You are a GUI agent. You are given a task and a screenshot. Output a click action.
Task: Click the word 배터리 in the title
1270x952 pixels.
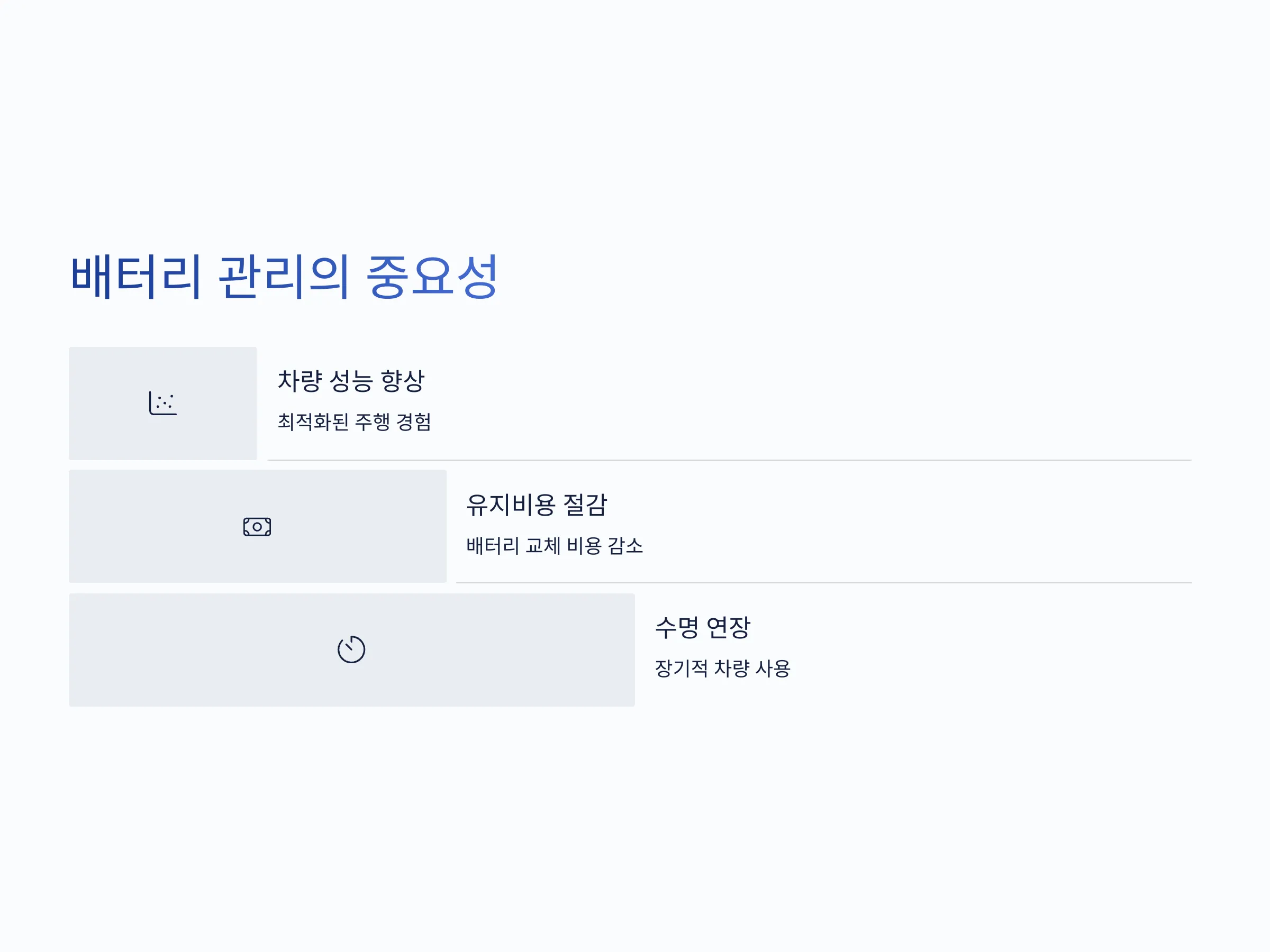136,277
